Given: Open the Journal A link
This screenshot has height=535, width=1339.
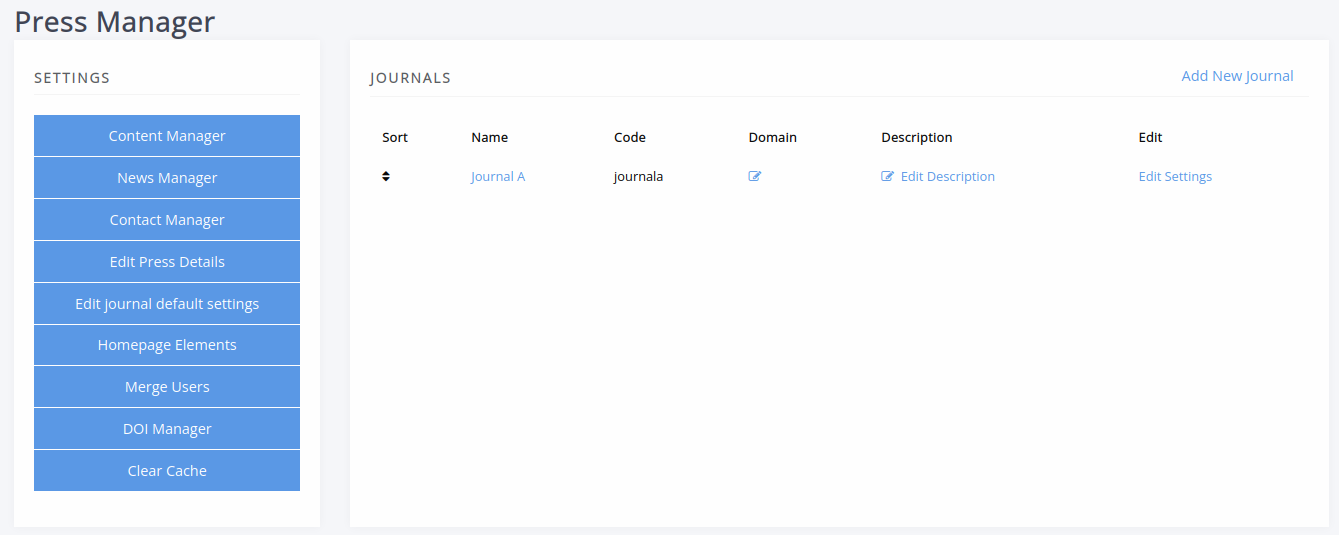Looking at the screenshot, I should pos(498,177).
